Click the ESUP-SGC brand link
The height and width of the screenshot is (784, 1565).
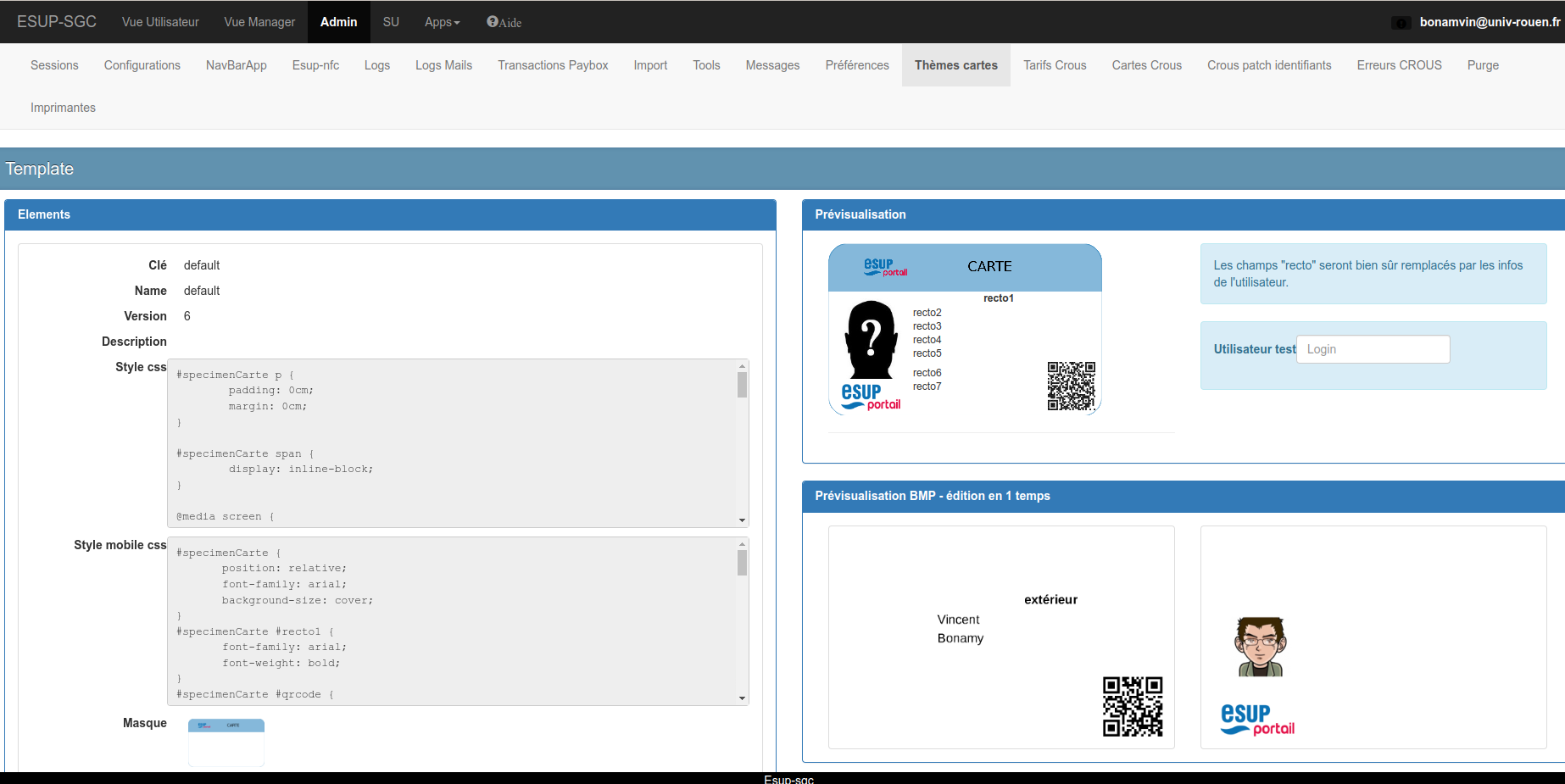(57, 22)
